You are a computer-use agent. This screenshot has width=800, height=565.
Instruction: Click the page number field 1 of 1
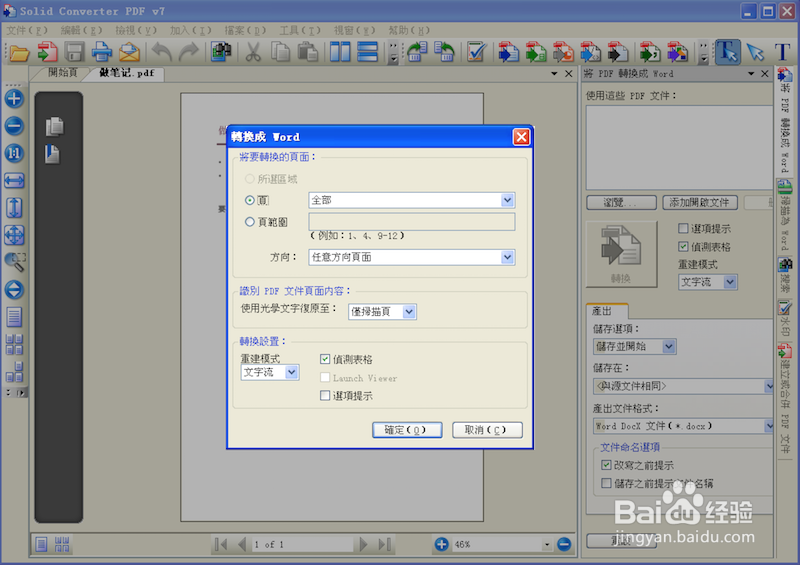302,545
